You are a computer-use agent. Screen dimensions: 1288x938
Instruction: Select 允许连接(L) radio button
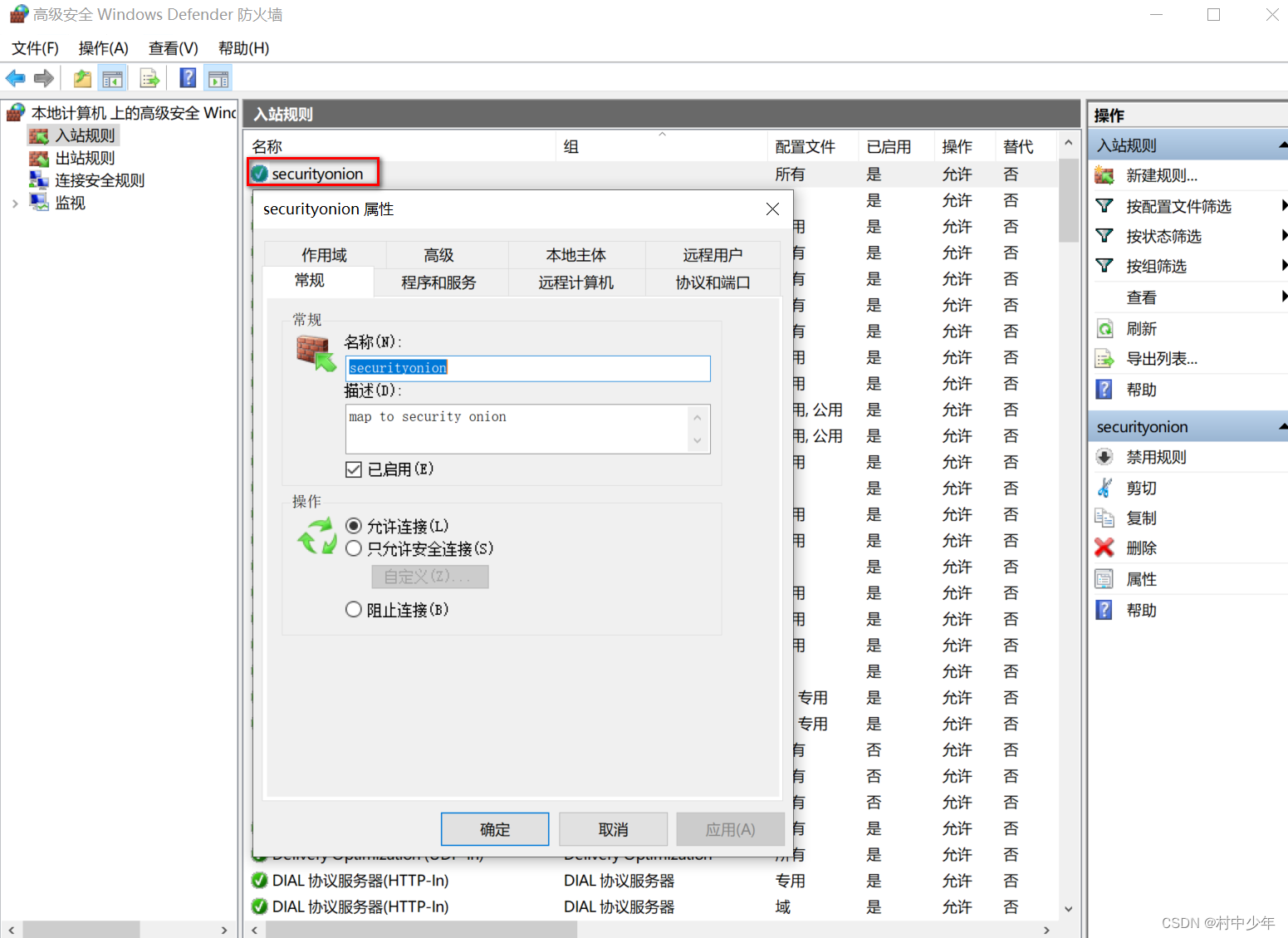pos(354,526)
